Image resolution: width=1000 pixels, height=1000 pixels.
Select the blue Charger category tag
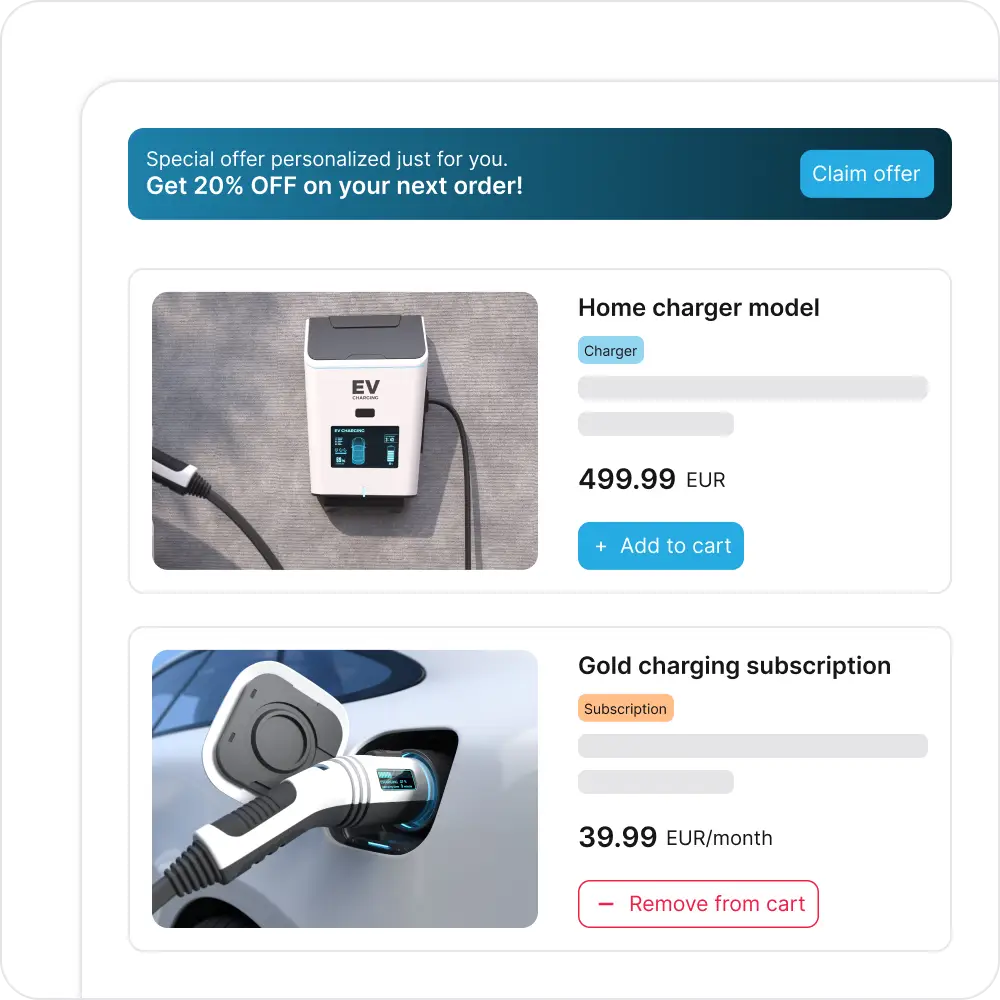point(610,350)
